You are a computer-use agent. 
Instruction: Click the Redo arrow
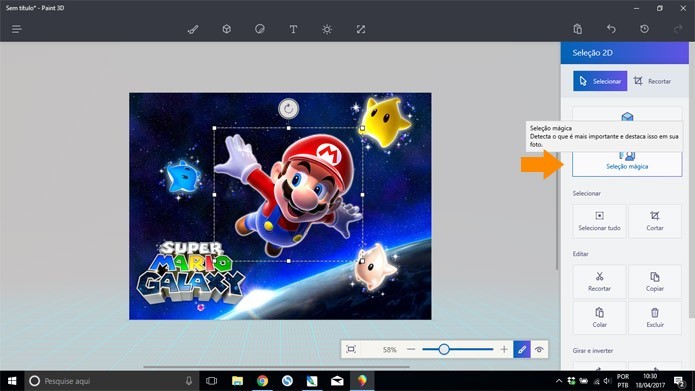(678, 29)
